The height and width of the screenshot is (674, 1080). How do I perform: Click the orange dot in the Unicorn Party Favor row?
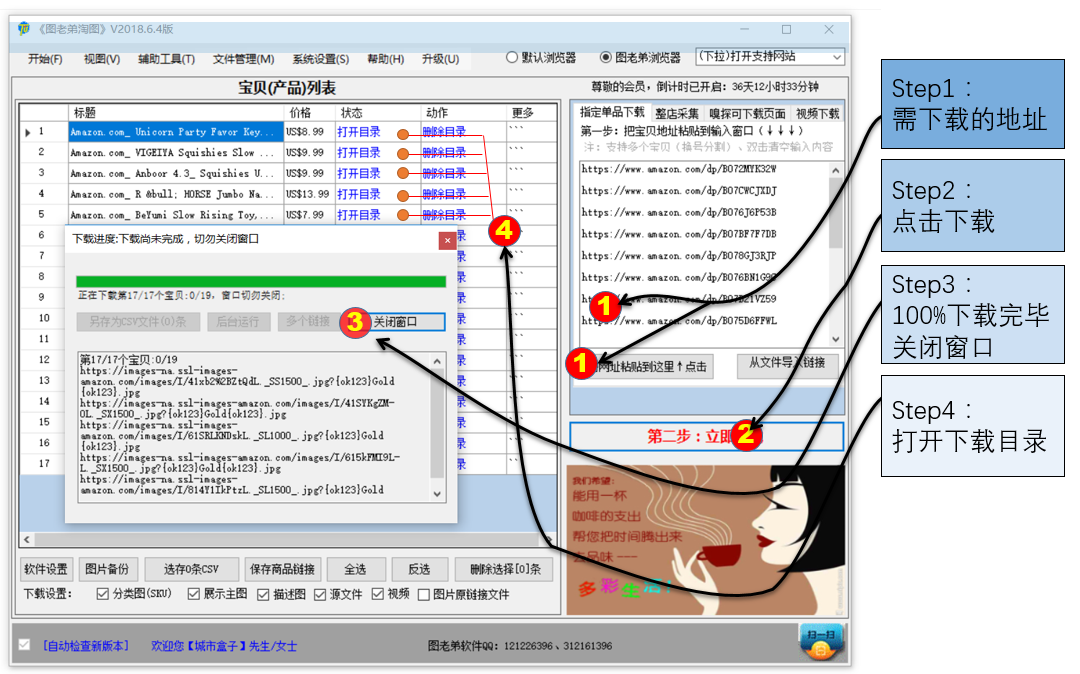pyautogui.click(x=403, y=134)
